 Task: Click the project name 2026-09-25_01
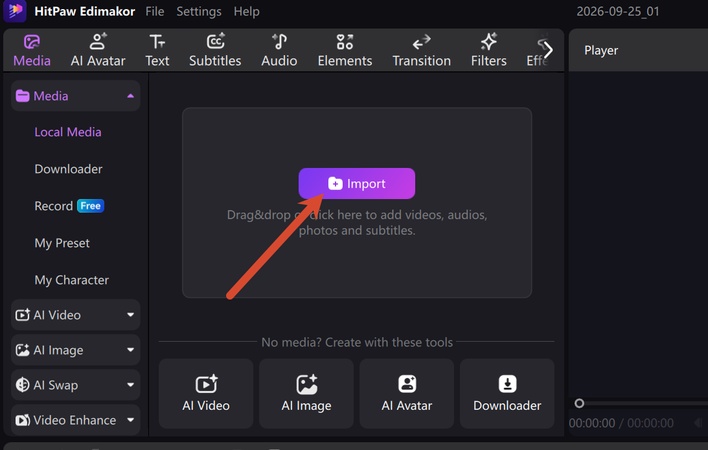pos(618,11)
